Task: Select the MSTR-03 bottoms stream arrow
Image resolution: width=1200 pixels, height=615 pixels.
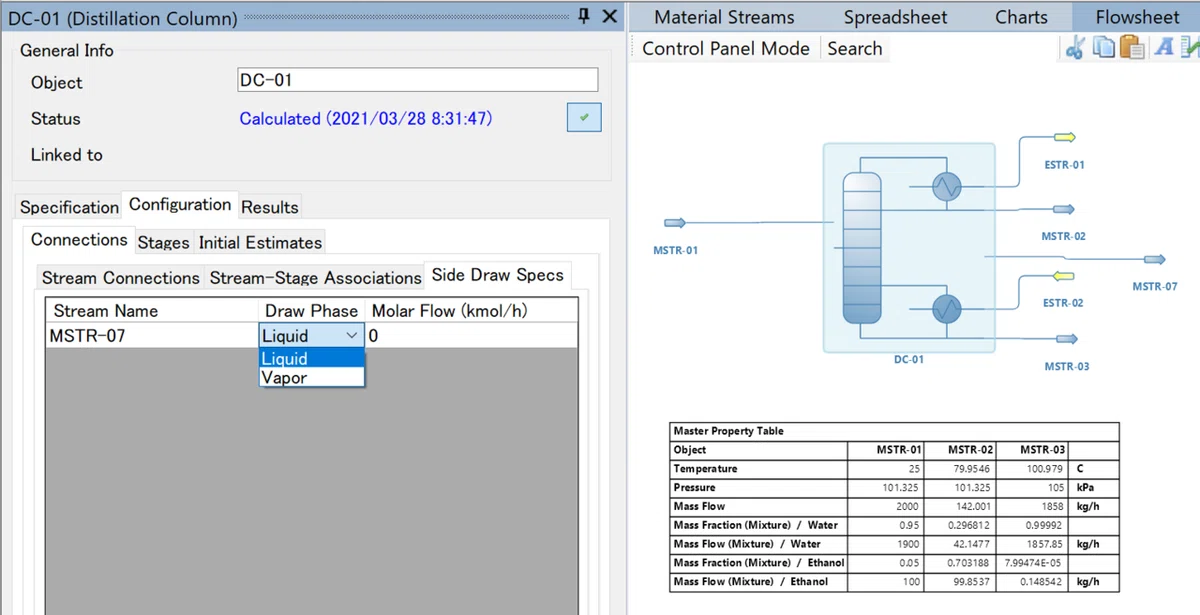Action: click(1065, 340)
